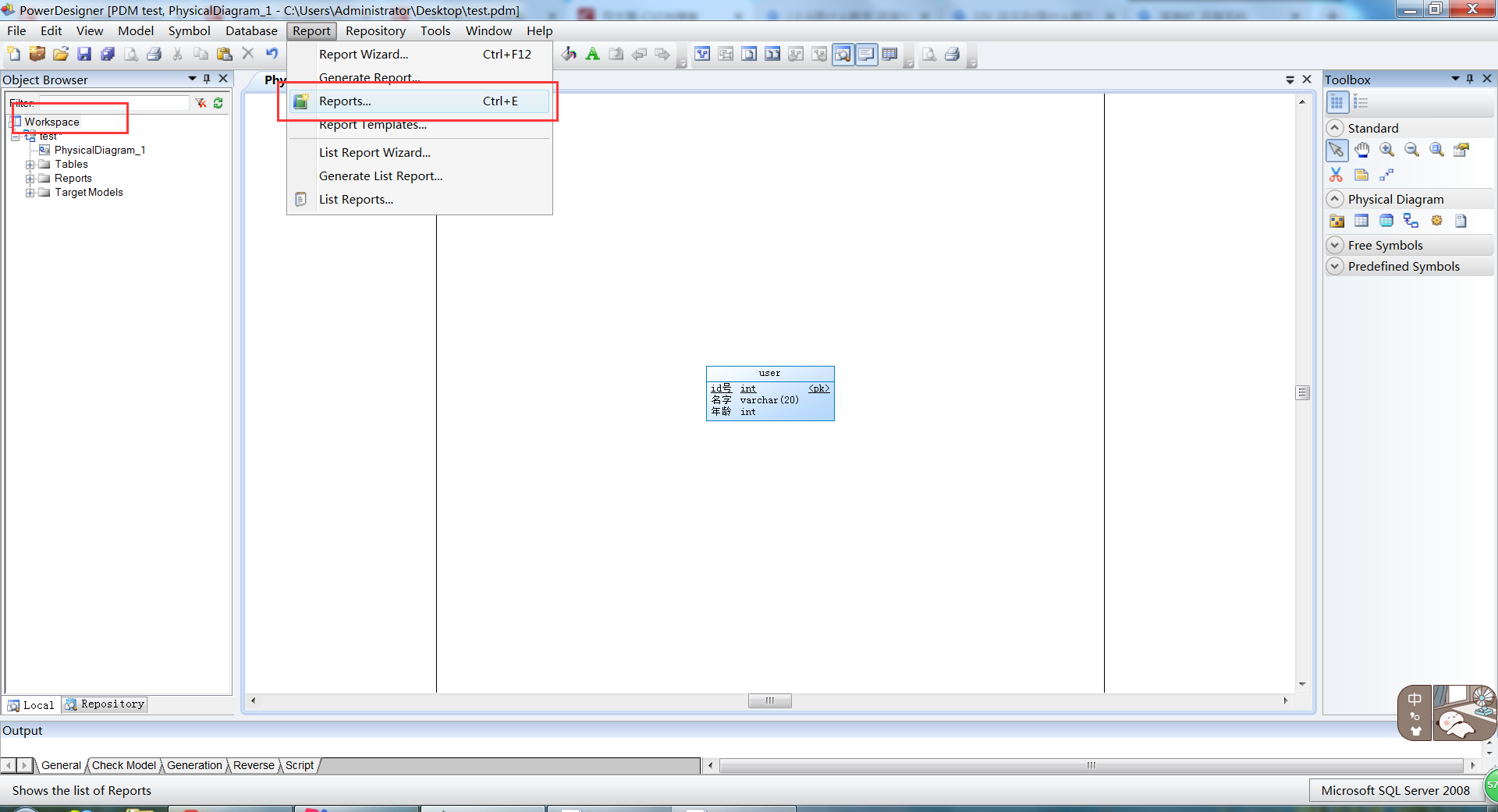Choose List Reports... menu entry
The width and height of the screenshot is (1498, 812).
click(x=419, y=199)
